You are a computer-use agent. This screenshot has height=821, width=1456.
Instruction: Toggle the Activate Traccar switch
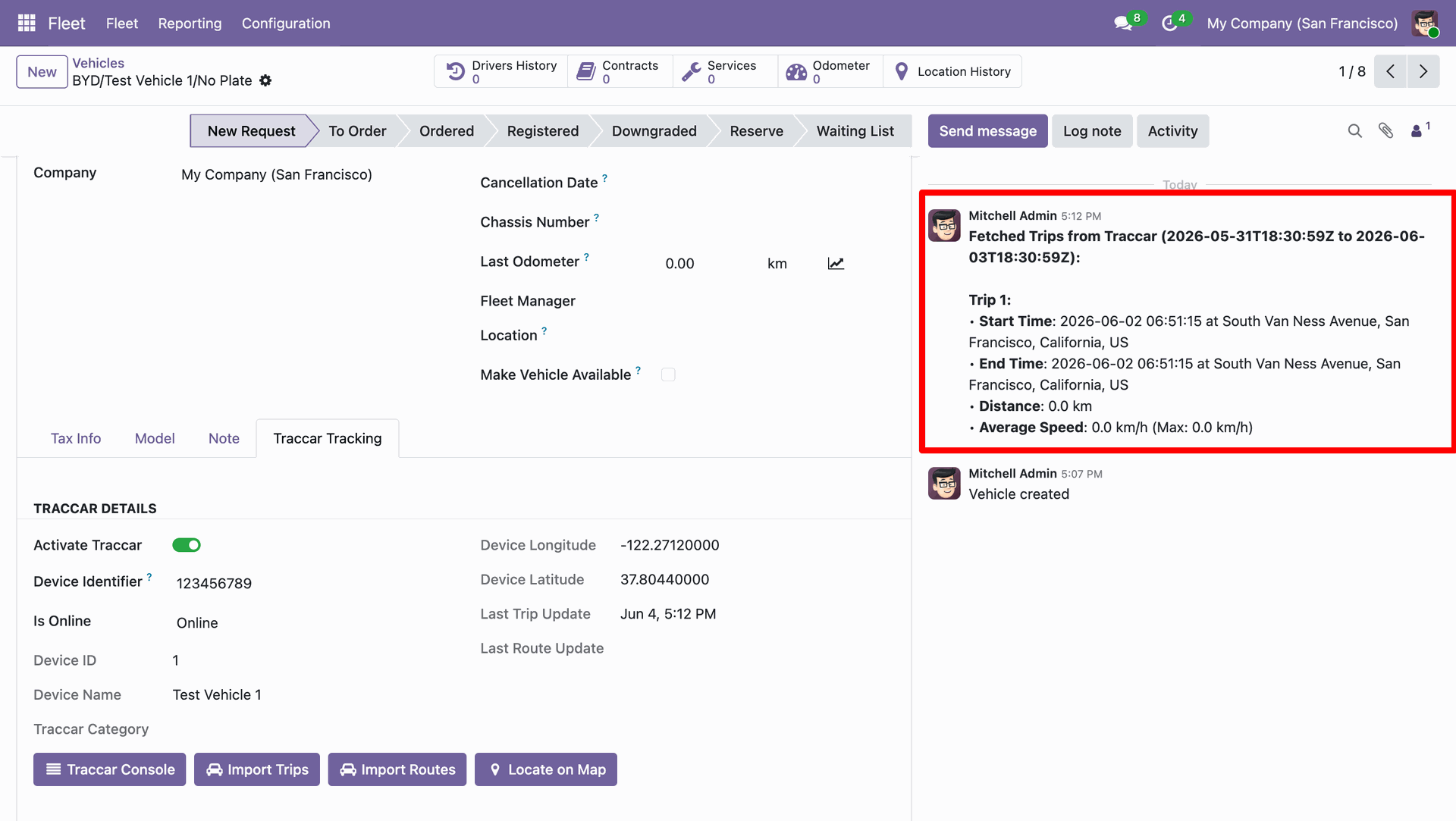(187, 545)
